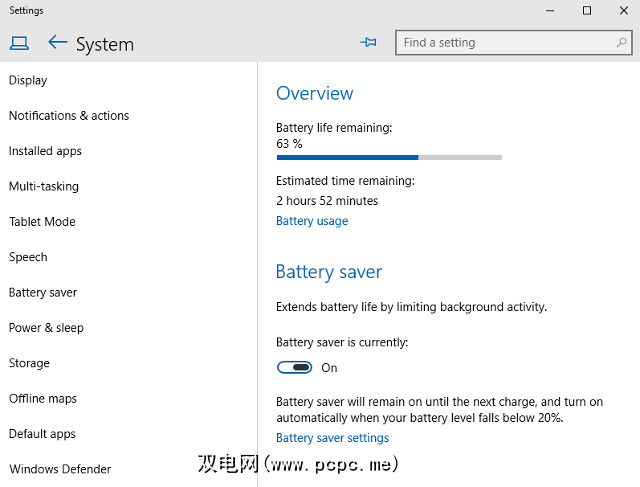The image size is (640, 487).
Task: Open Power & sleep settings
Action: point(46,328)
